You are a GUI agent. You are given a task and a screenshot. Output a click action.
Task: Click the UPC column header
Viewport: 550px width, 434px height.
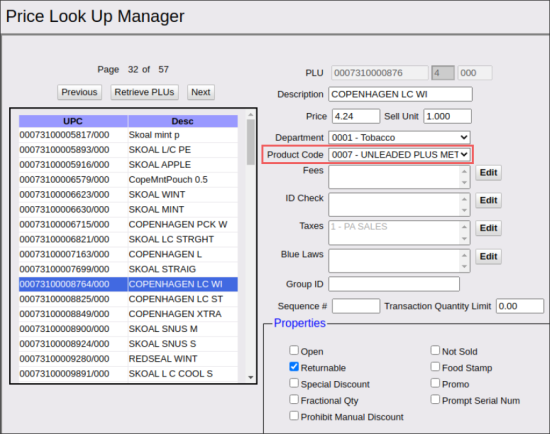[x=73, y=121]
